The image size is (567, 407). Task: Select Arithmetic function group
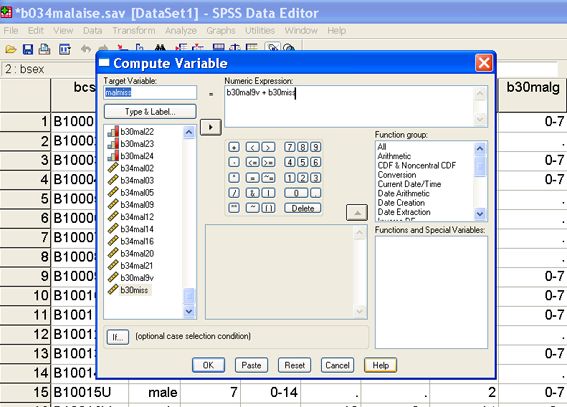pyautogui.click(x=394, y=156)
